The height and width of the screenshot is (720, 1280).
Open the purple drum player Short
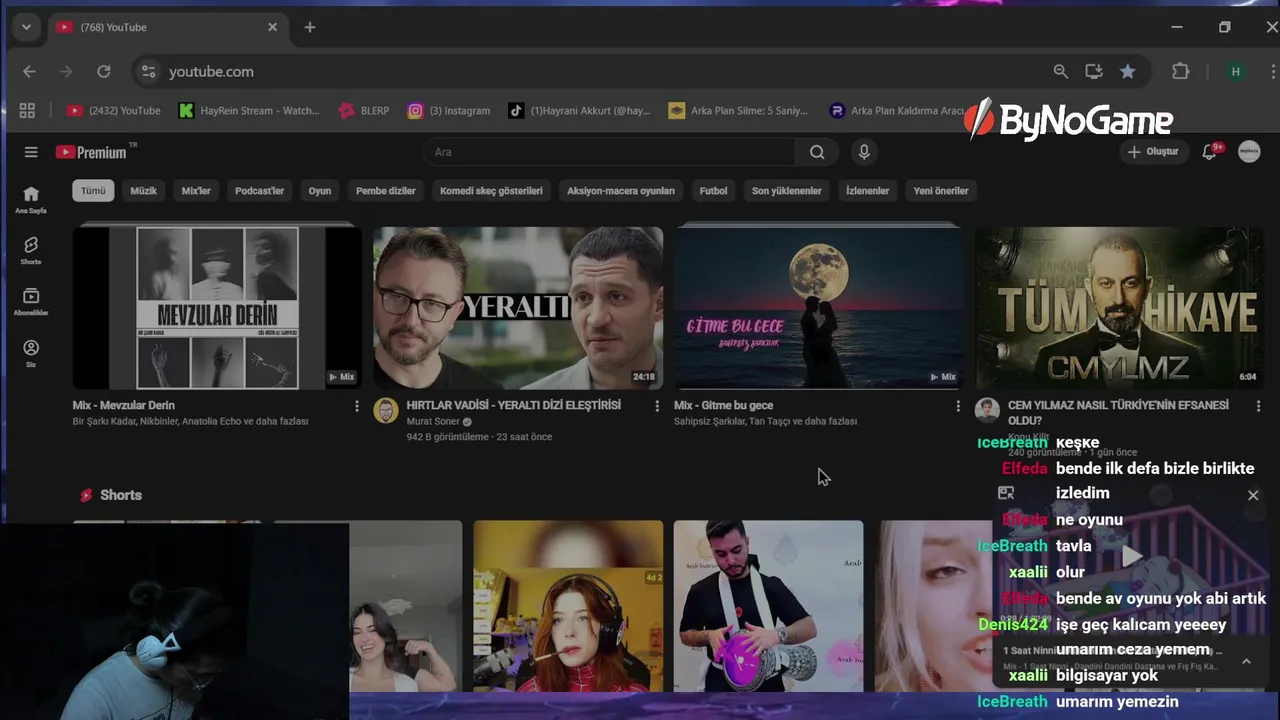[768, 606]
